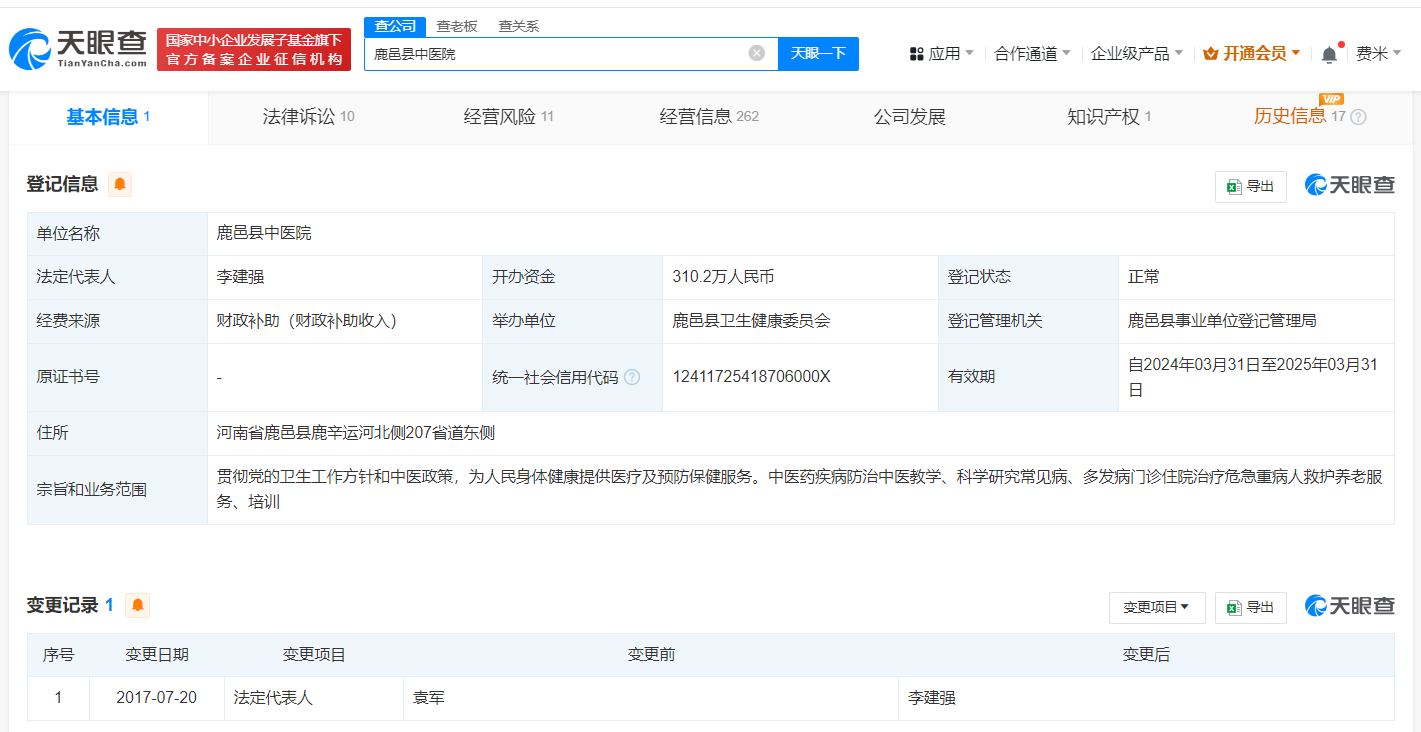Switch to the 法律诉讼 tab
This screenshot has width=1421, height=732.
(x=308, y=117)
